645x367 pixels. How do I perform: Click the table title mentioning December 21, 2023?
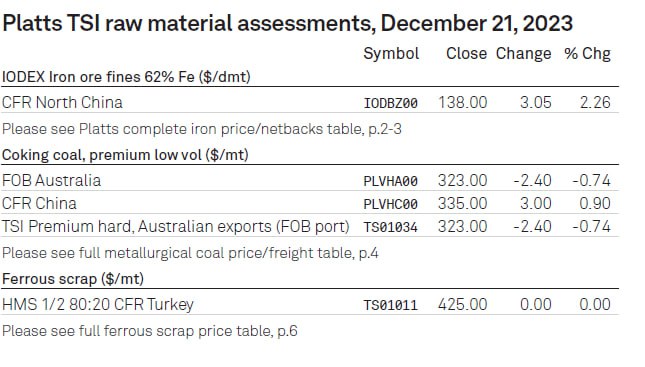point(287,23)
